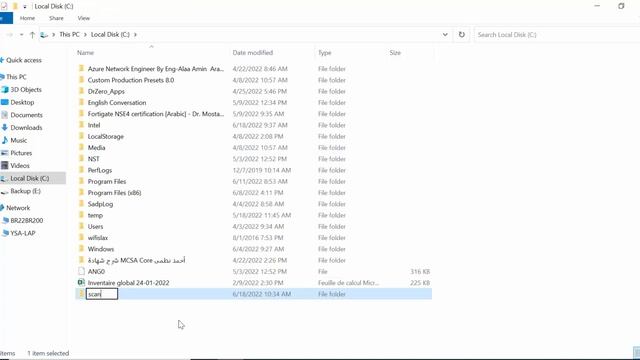Screen dimensions: 640x360
Task: Open Music in the sidebar
Action: pos(18,140)
